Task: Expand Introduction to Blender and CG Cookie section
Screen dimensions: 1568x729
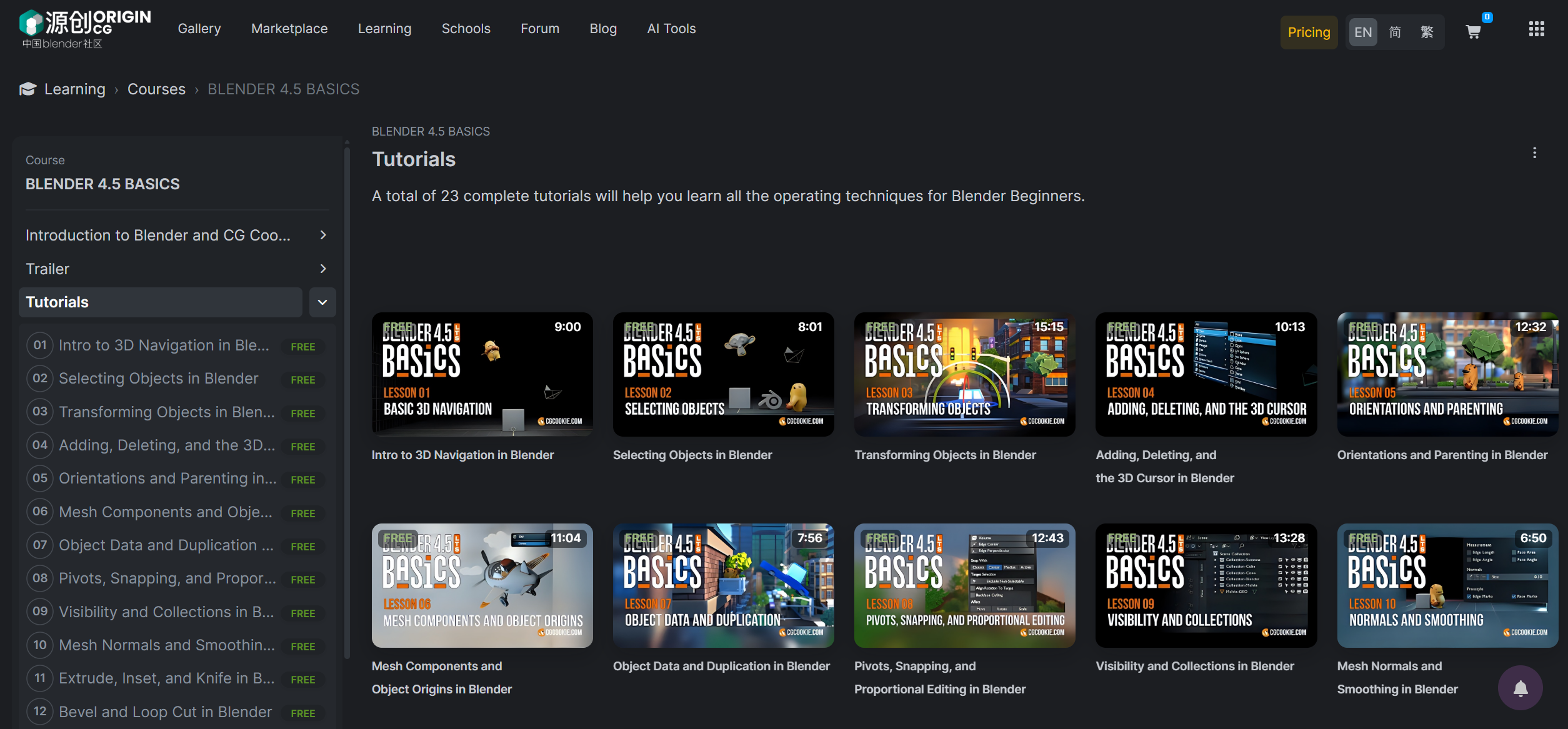Action: pos(322,235)
